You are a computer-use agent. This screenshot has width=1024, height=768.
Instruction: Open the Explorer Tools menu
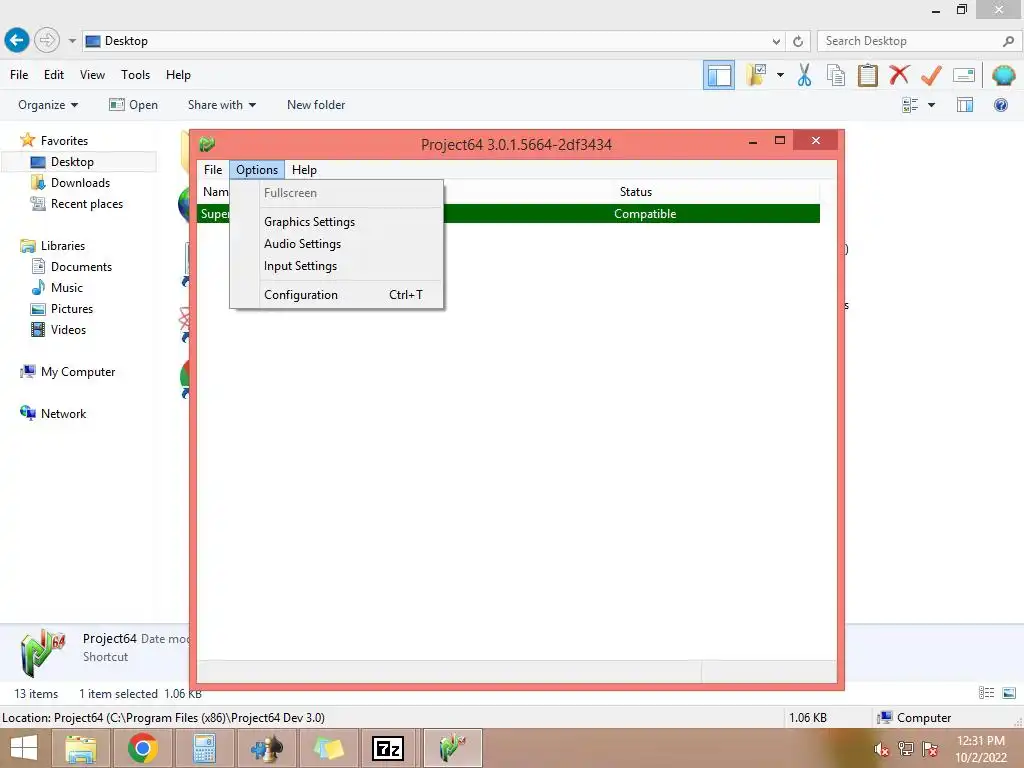pyautogui.click(x=135, y=74)
